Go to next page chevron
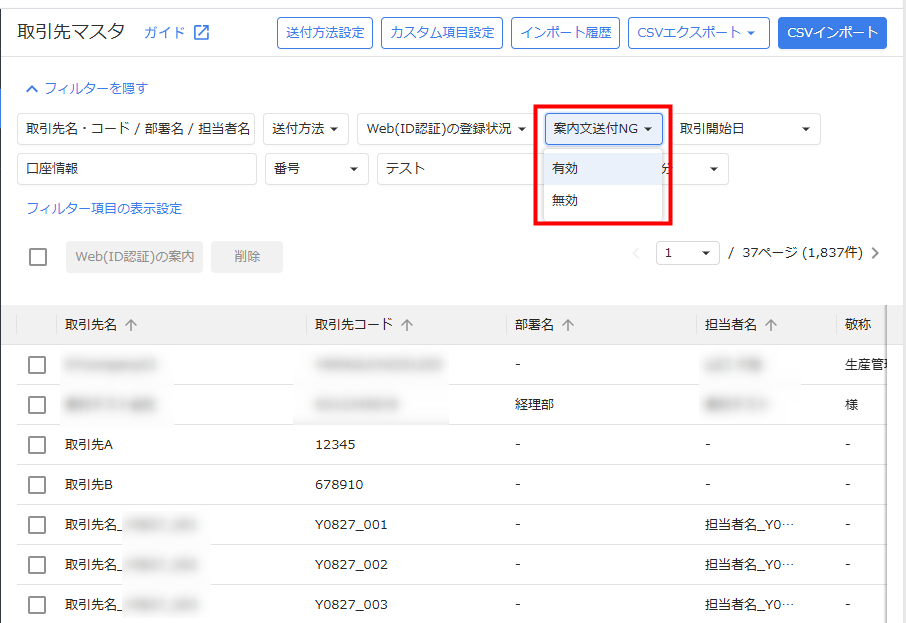The height and width of the screenshot is (623, 906). [x=876, y=253]
